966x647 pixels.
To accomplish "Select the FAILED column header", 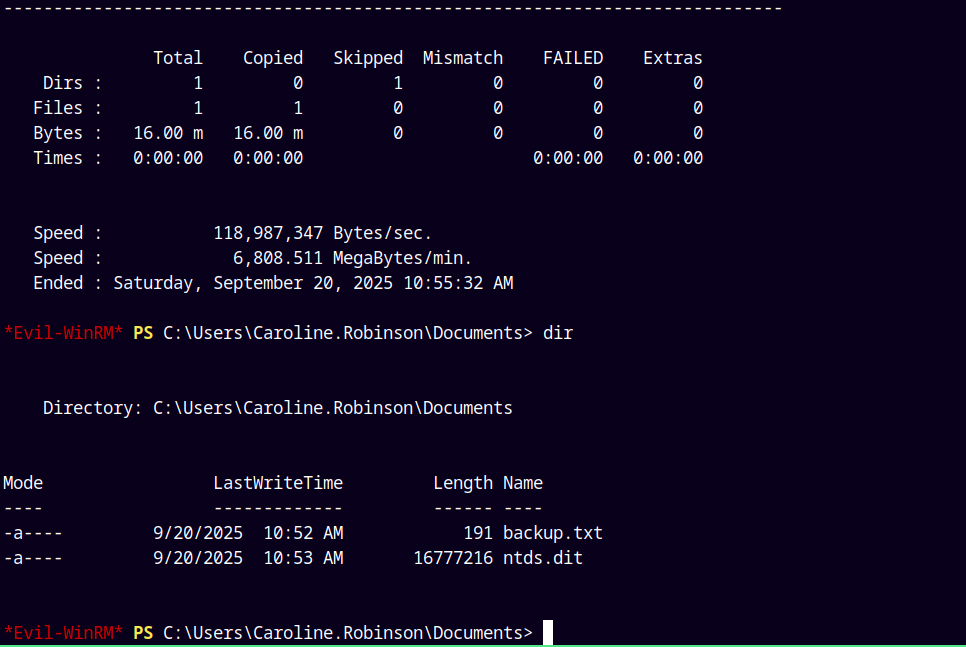I will (572, 58).
